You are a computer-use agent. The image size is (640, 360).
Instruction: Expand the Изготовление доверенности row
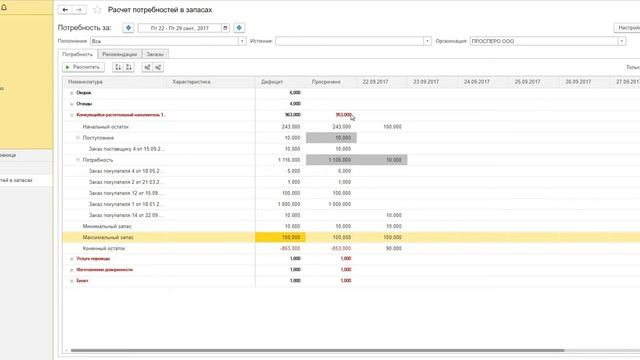(71, 270)
